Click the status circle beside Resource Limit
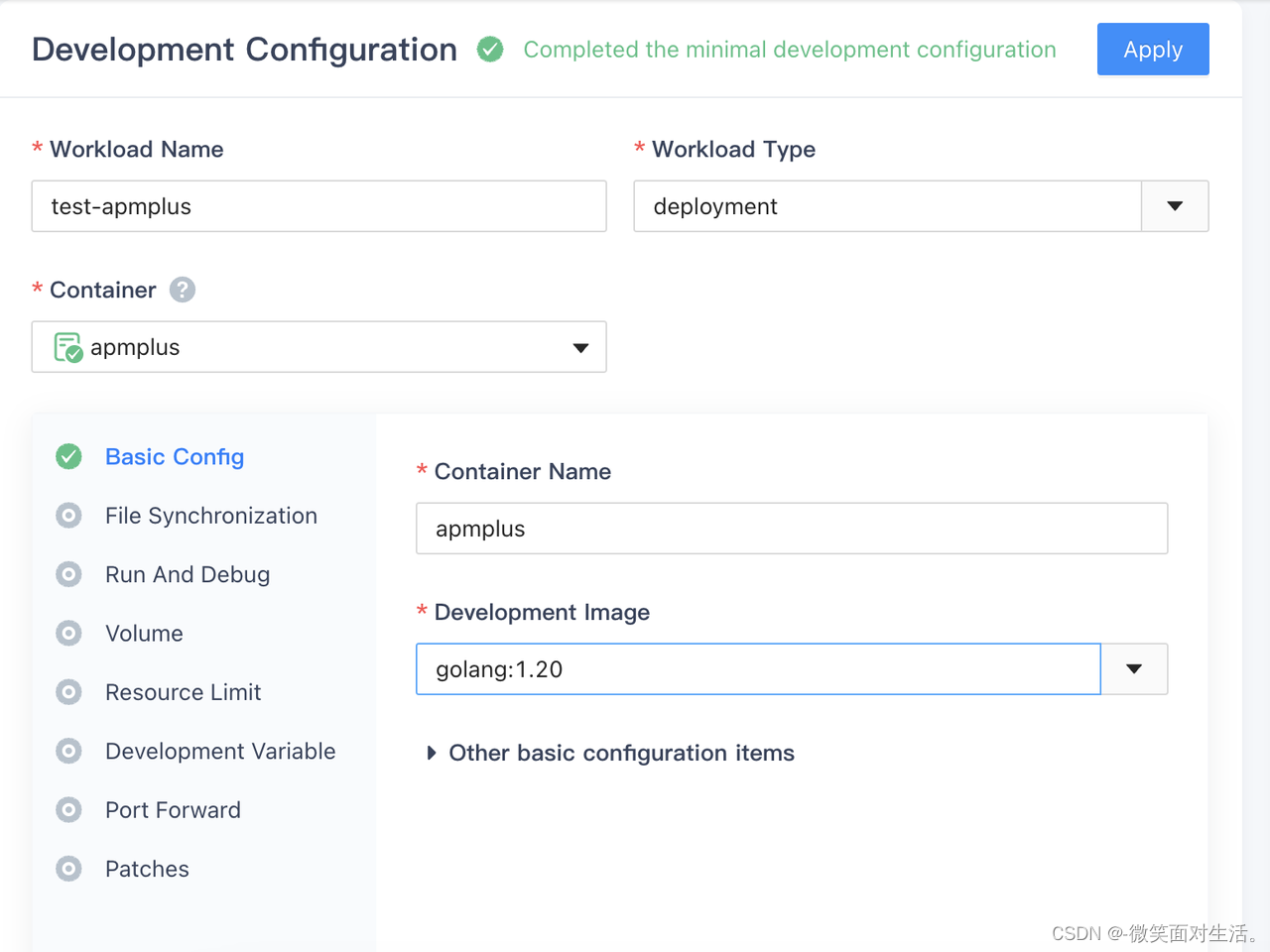The width and height of the screenshot is (1270, 952). (68, 692)
